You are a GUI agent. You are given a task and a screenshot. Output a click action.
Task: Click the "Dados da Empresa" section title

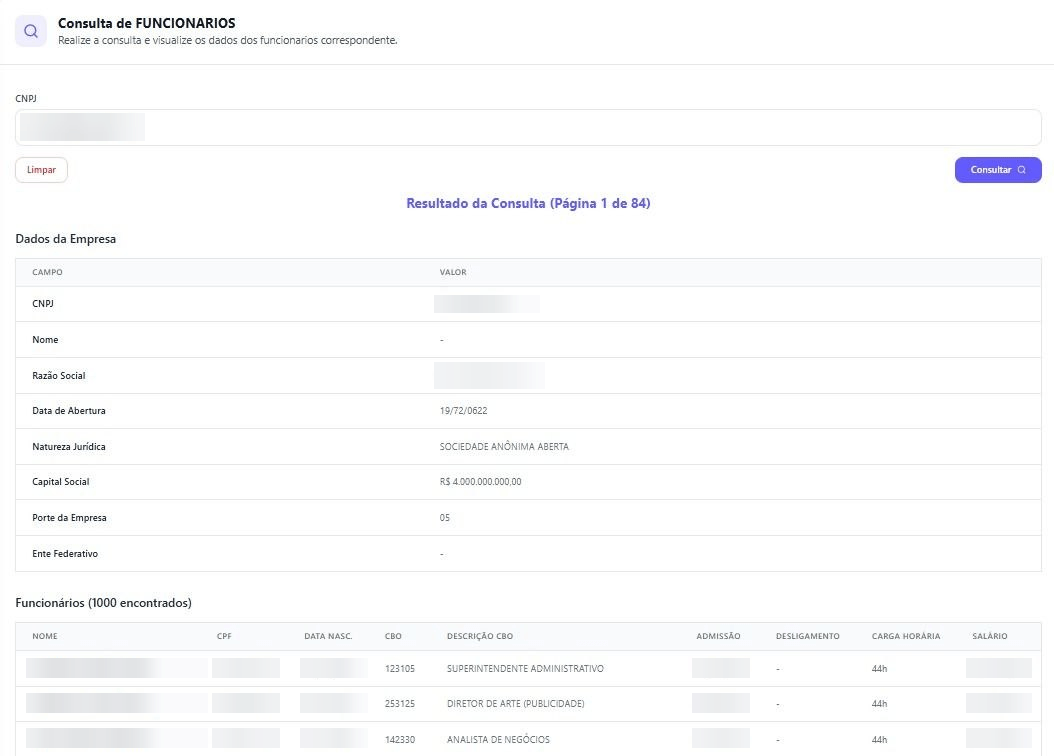66,239
